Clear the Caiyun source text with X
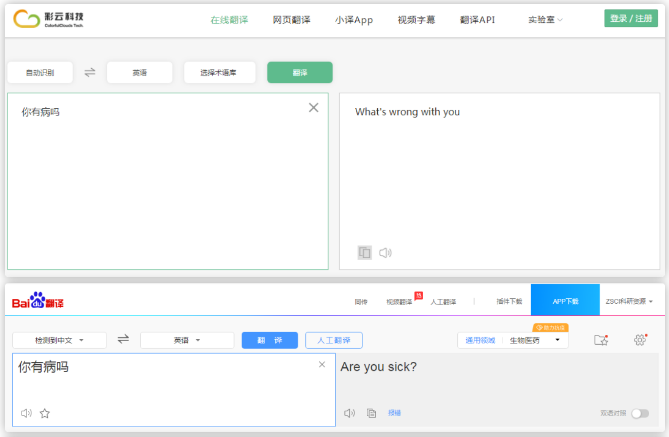Image resolution: width=669 pixels, height=437 pixels. click(313, 108)
